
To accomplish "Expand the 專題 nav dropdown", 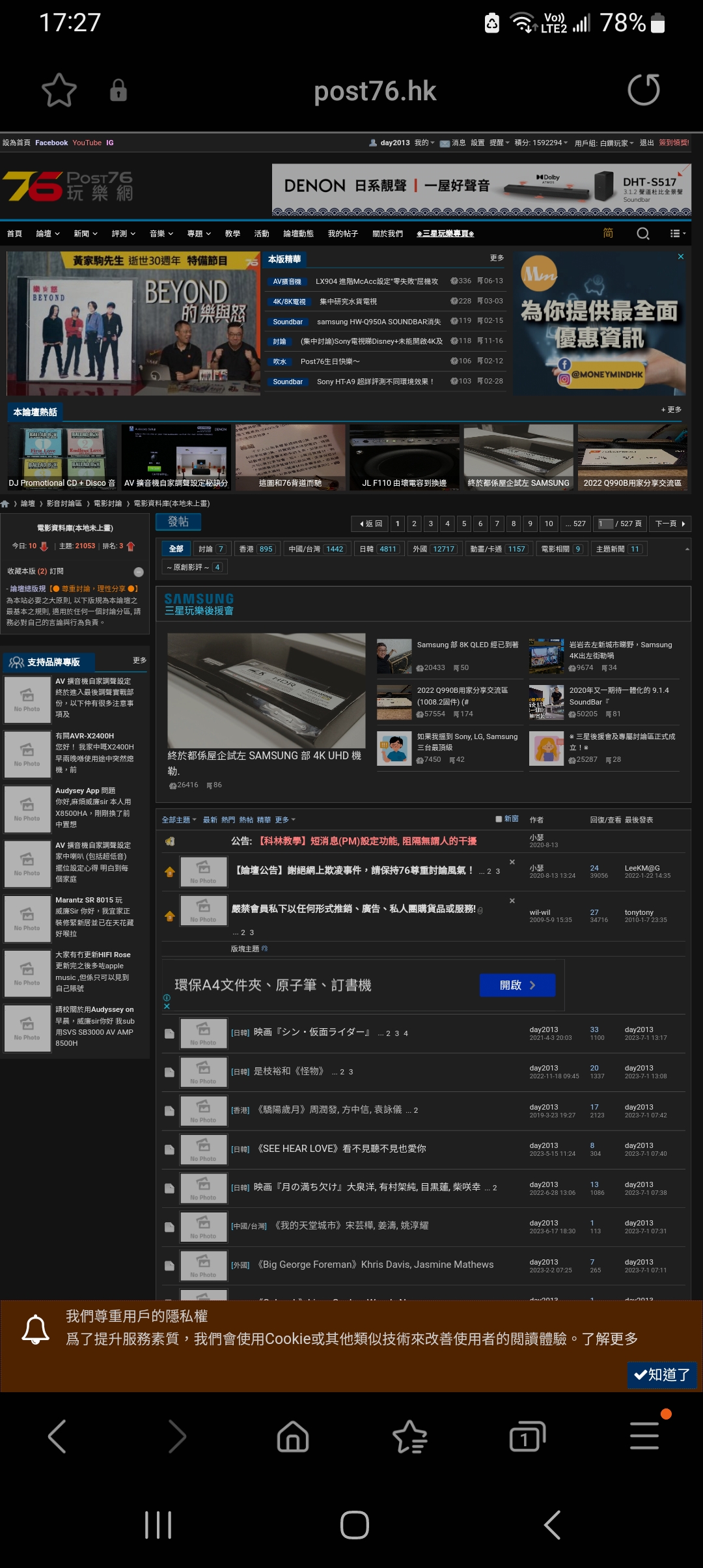I will [x=199, y=234].
